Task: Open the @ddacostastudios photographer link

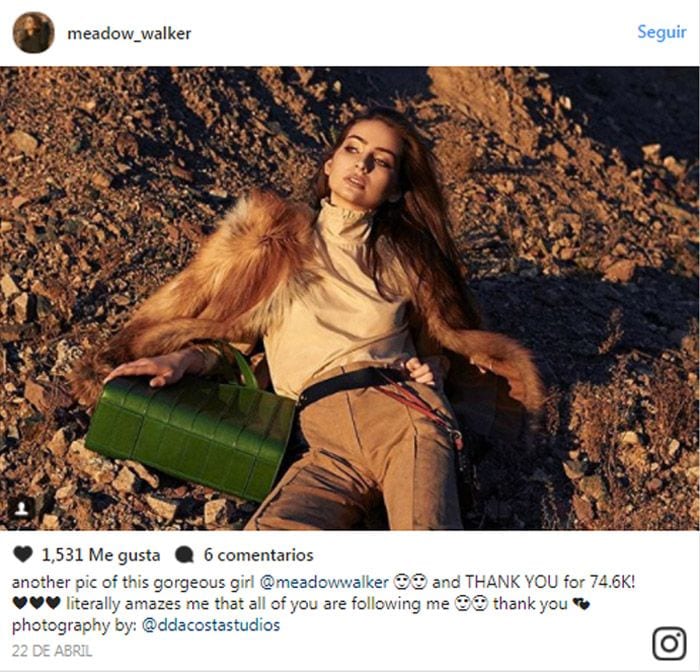Action: coord(211,625)
